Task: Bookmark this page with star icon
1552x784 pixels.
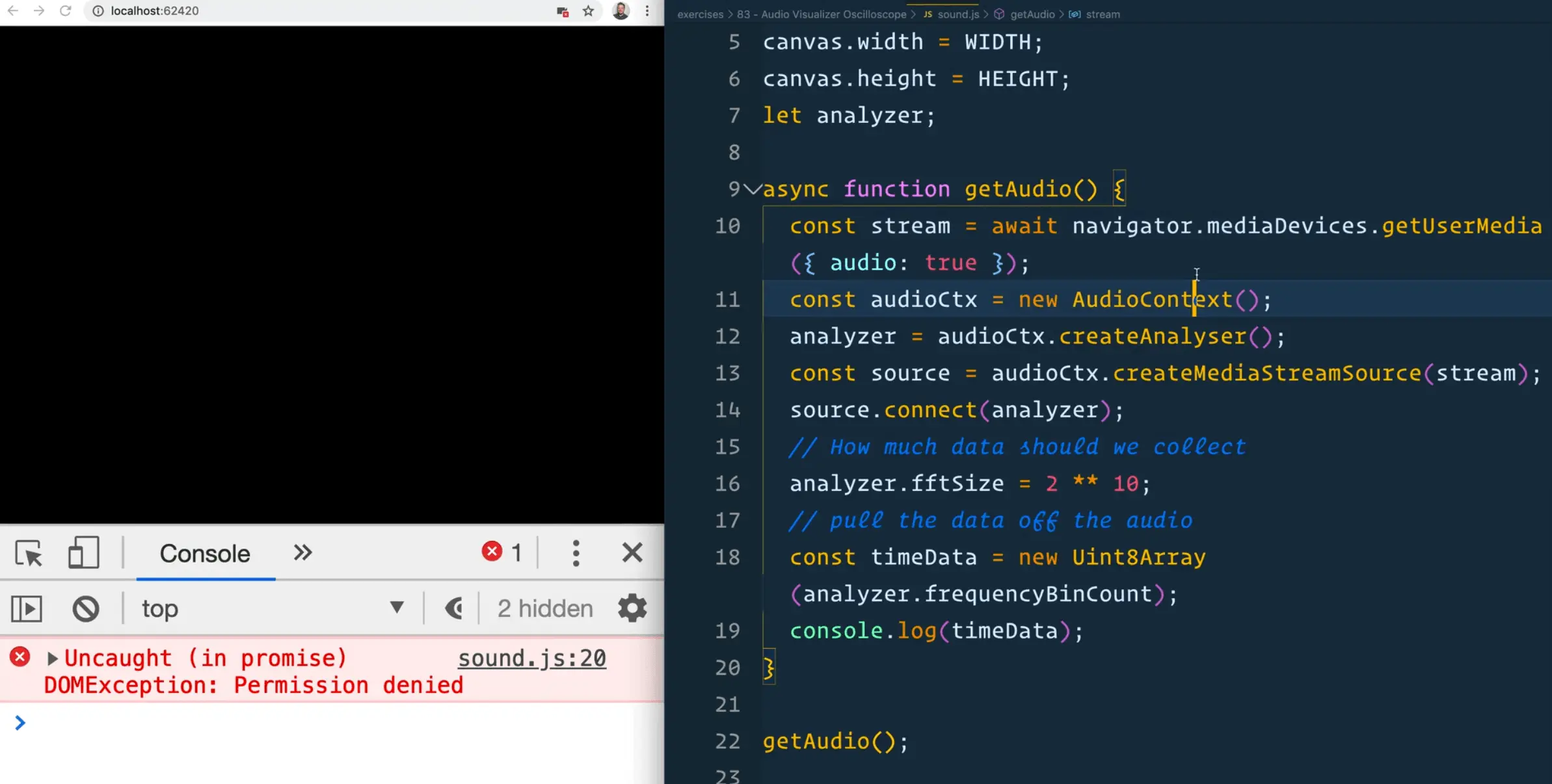Action: 588,11
